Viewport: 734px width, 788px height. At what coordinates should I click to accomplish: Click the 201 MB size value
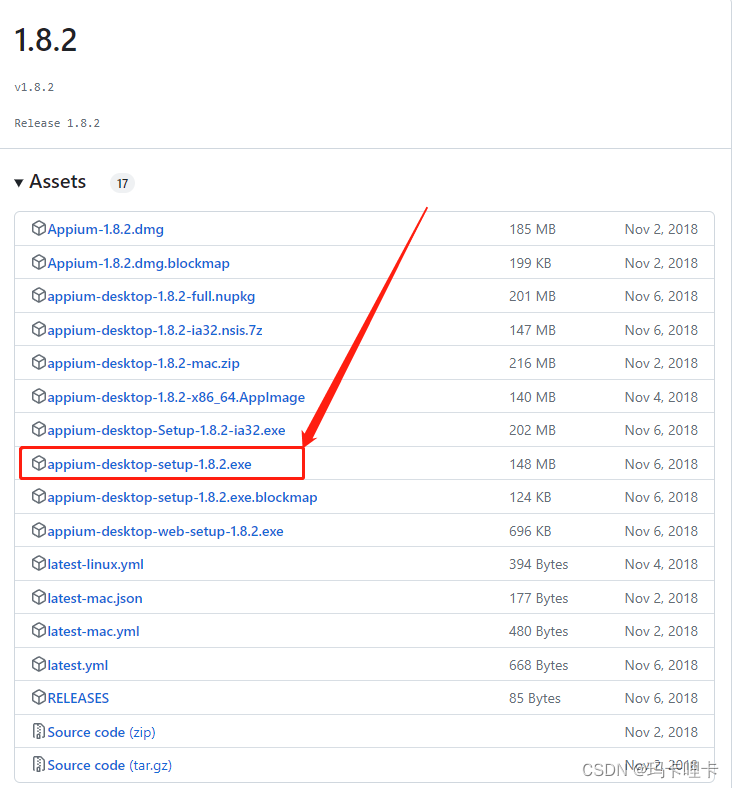point(533,297)
